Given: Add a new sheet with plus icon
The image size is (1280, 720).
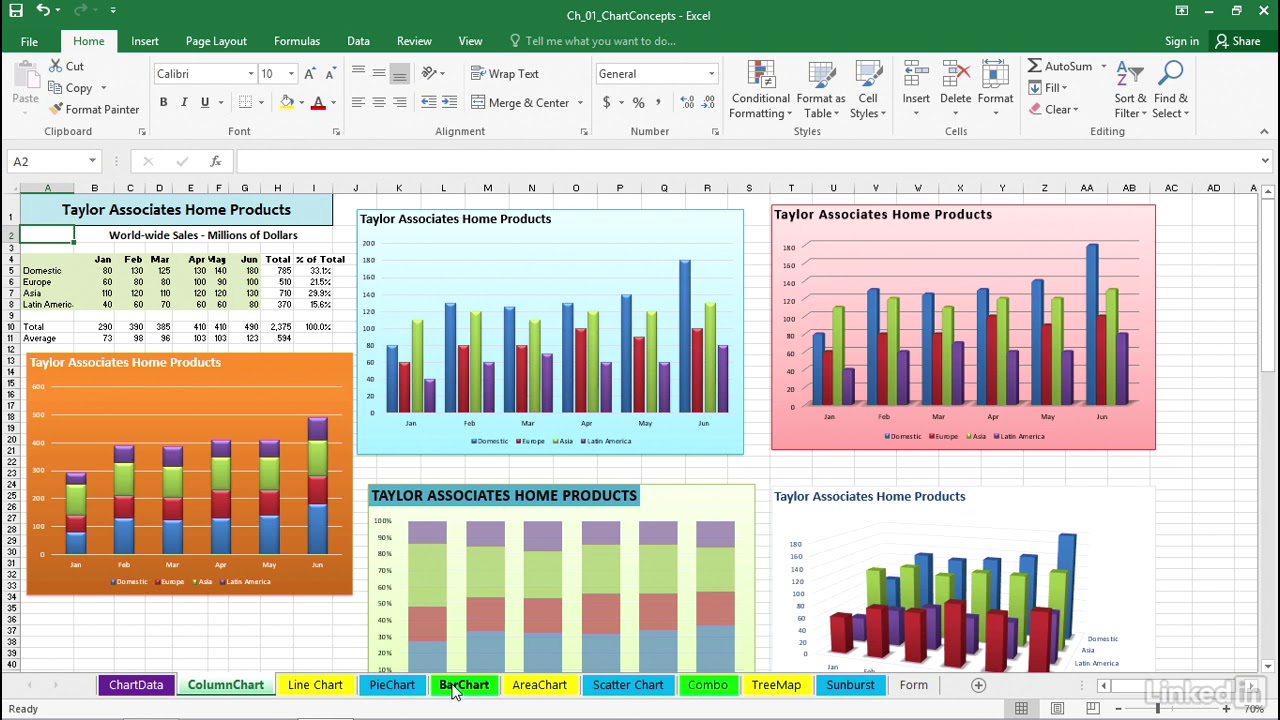Looking at the screenshot, I should (978, 685).
